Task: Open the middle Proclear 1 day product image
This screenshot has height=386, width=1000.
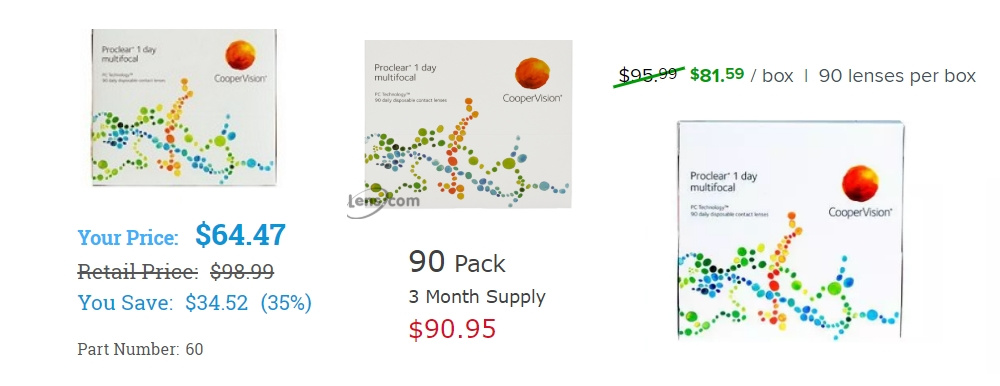Action: (x=468, y=124)
